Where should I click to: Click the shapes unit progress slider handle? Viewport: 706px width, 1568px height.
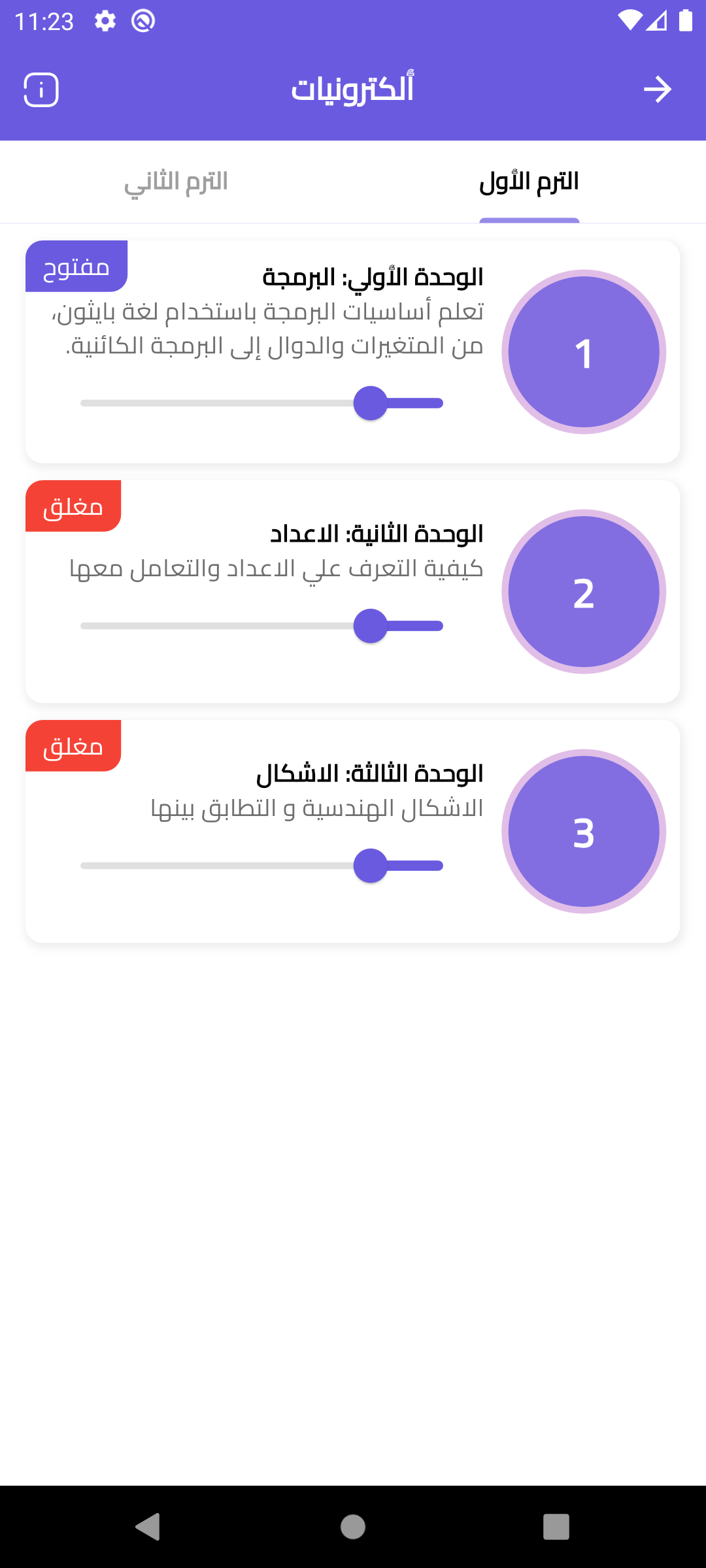(371, 866)
